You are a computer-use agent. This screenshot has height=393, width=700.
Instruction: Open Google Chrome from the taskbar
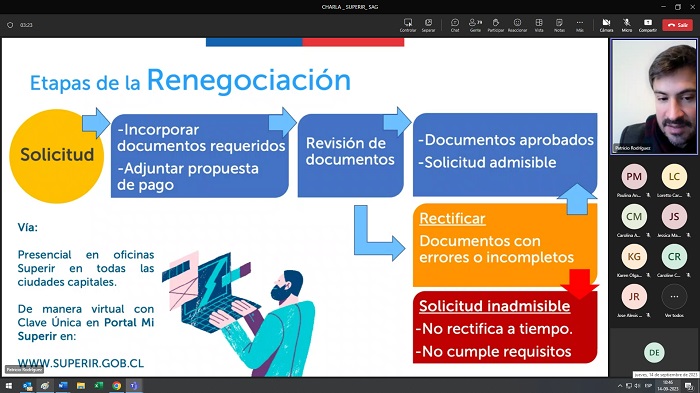[x=117, y=386]
